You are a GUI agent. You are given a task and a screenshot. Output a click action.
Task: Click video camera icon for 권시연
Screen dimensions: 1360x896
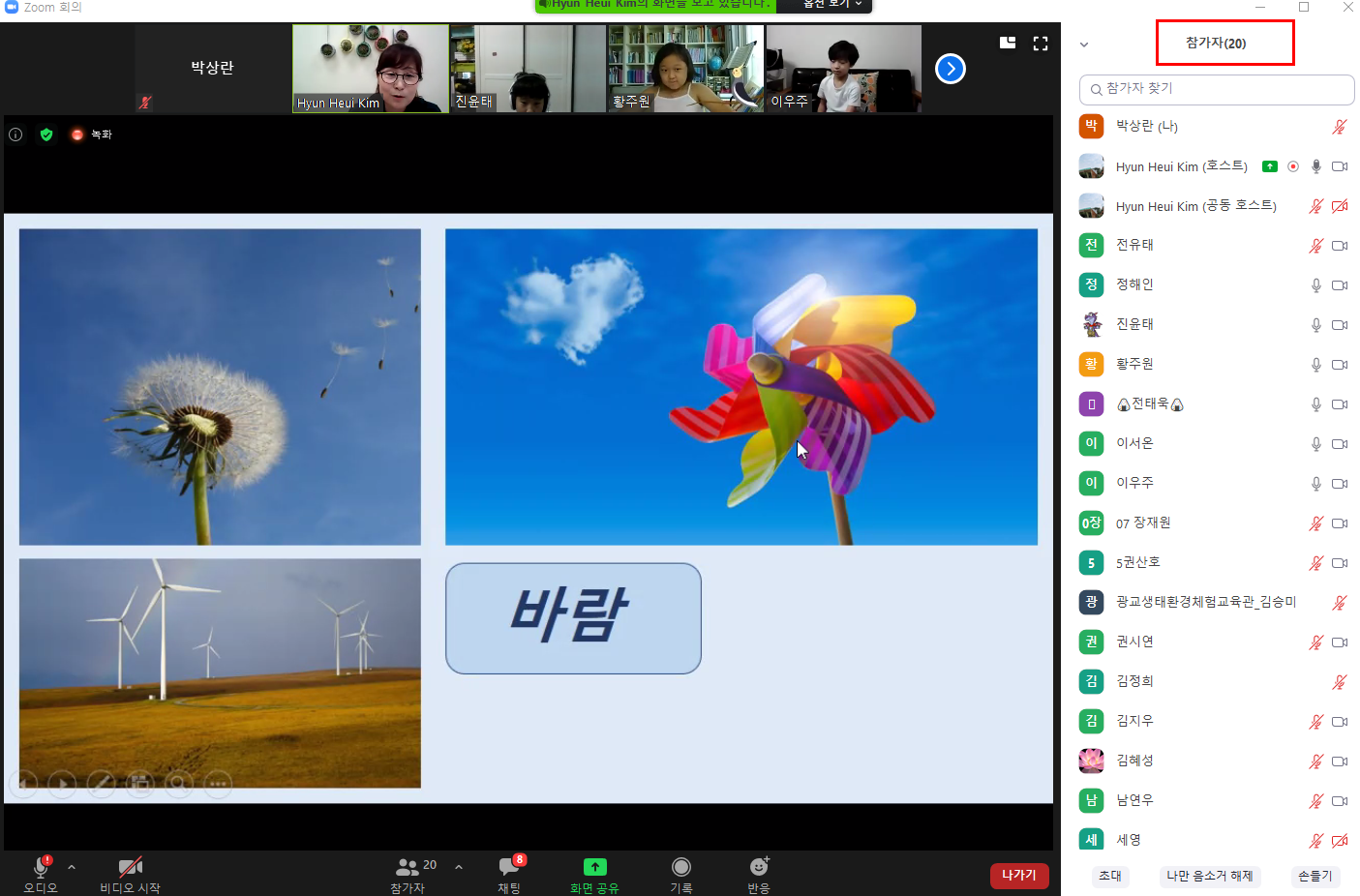(1340, 642)
